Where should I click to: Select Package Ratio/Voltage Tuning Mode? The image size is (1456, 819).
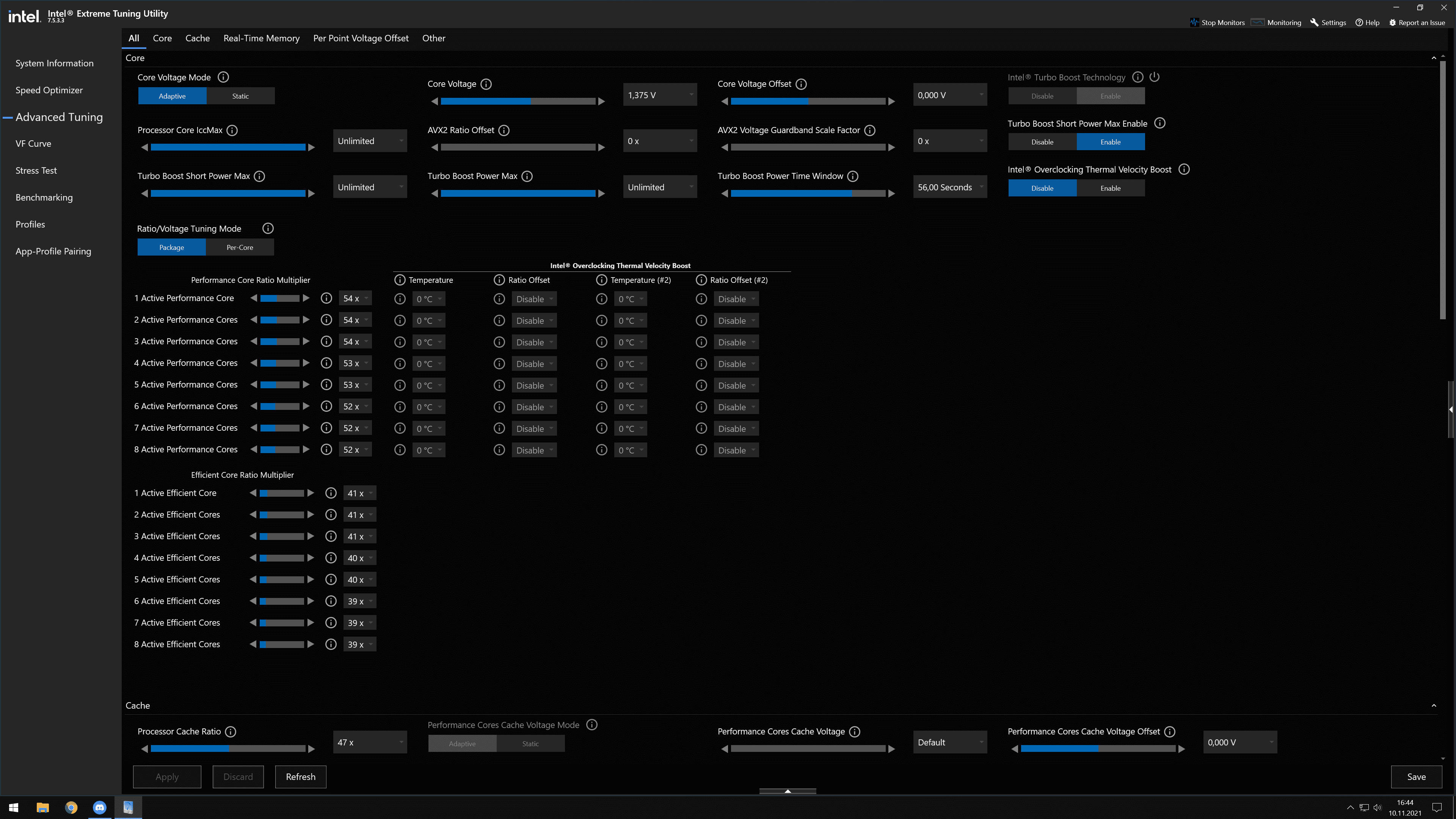pos(171,247)
